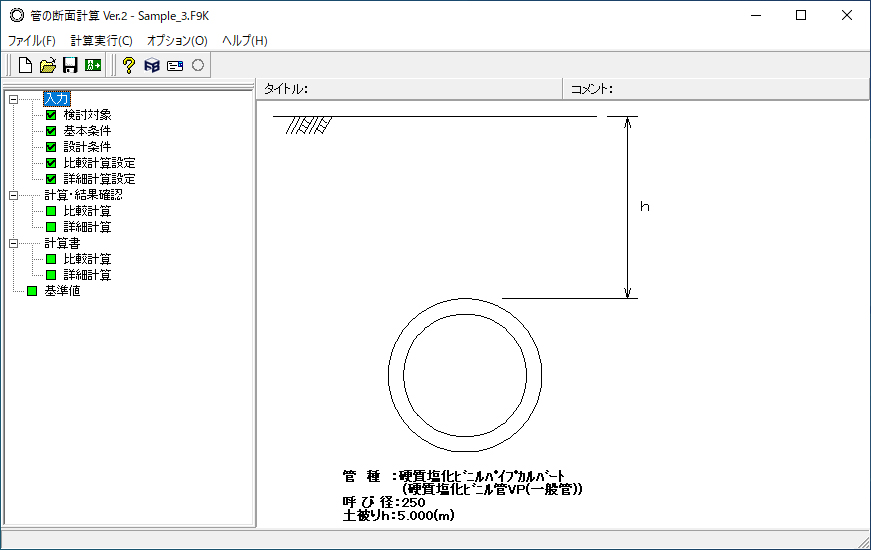Open the ヘルプ(H) menu
871x550 pixels.
coord(245,41)
